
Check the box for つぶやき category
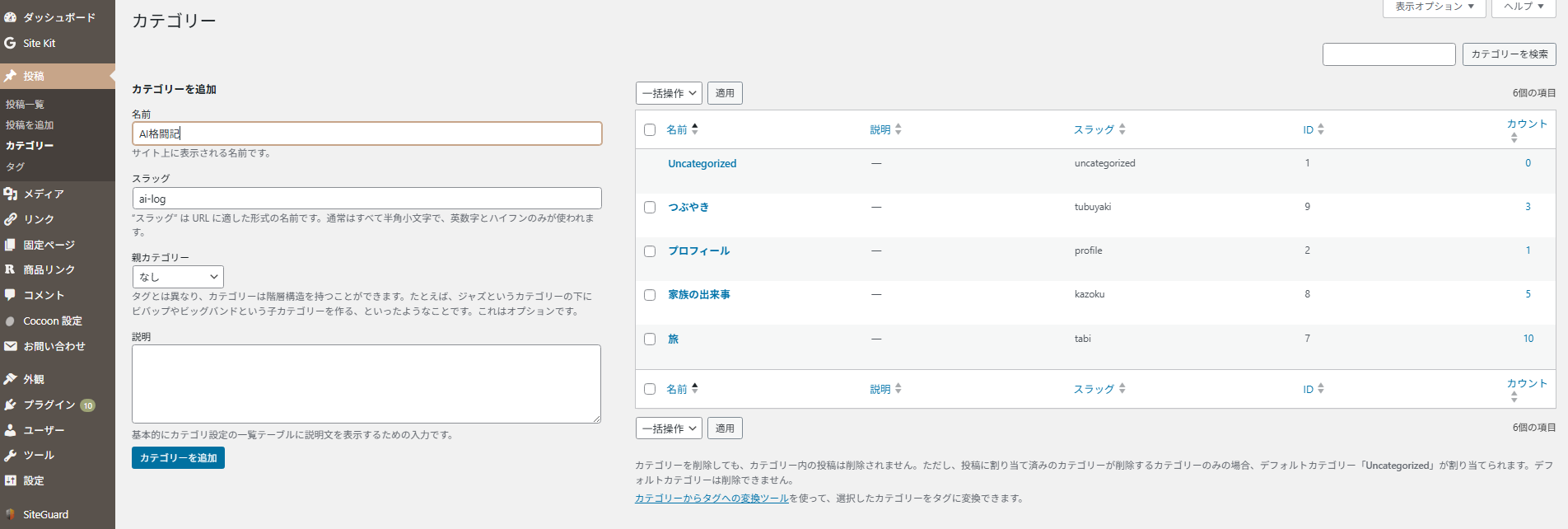650,208
